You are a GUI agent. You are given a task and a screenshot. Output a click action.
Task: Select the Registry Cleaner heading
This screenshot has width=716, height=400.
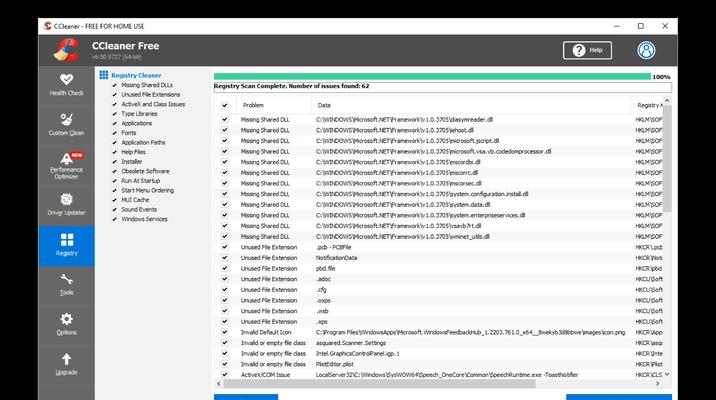point(136,75)
